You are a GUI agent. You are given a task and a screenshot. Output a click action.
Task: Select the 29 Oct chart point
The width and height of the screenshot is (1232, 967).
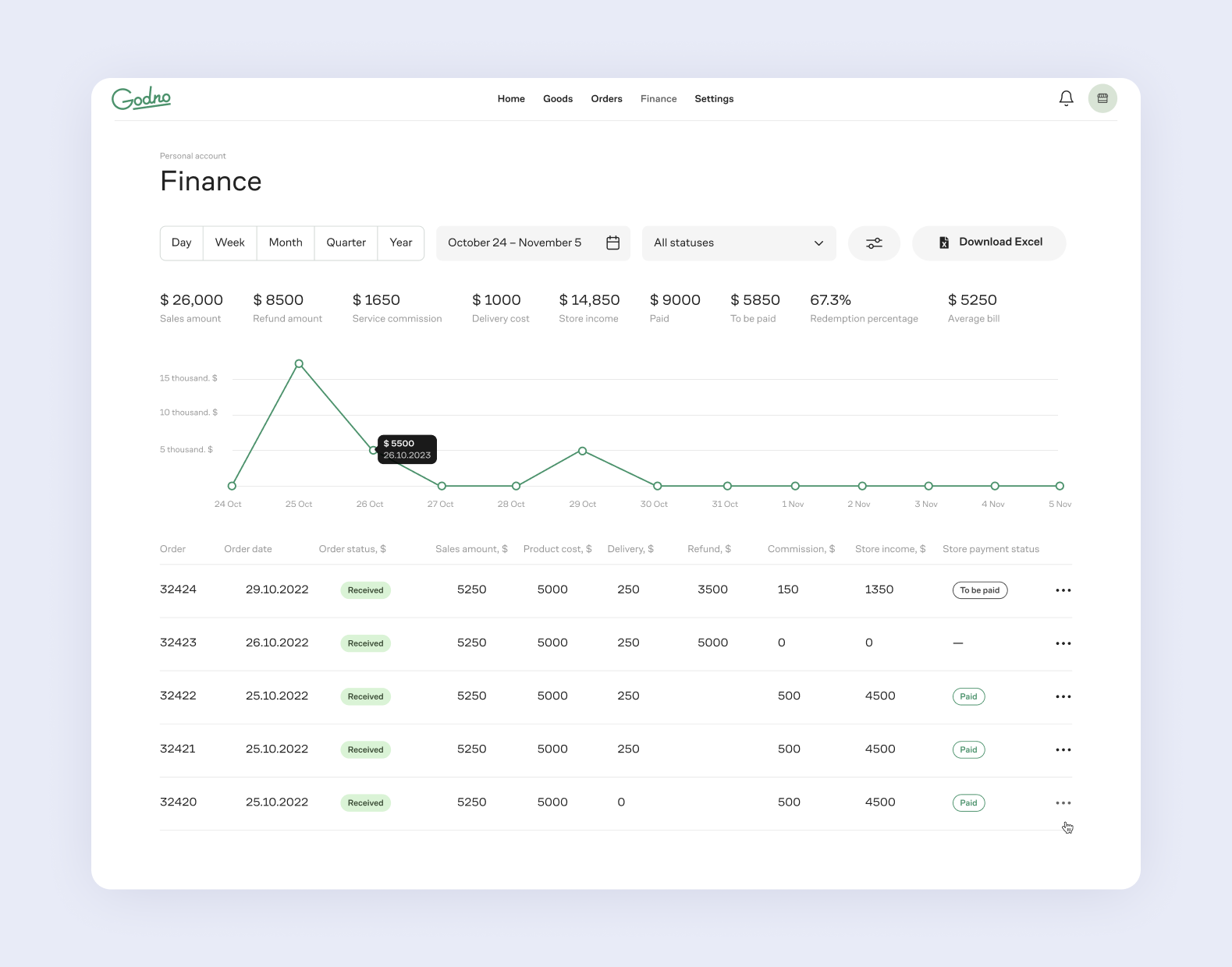point(582,451)
